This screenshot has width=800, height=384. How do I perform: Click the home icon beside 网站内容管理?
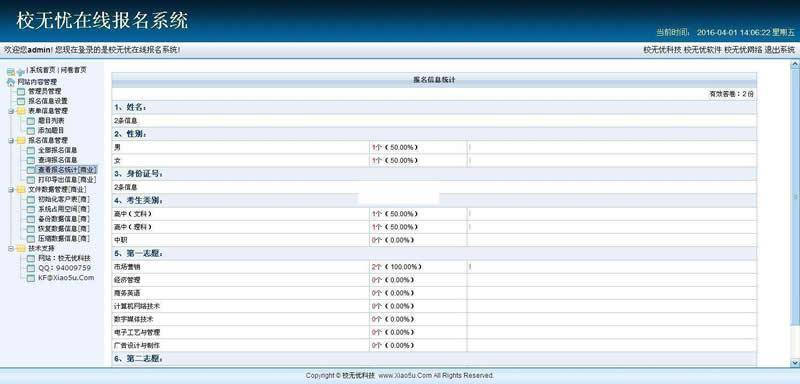(11, 82)
